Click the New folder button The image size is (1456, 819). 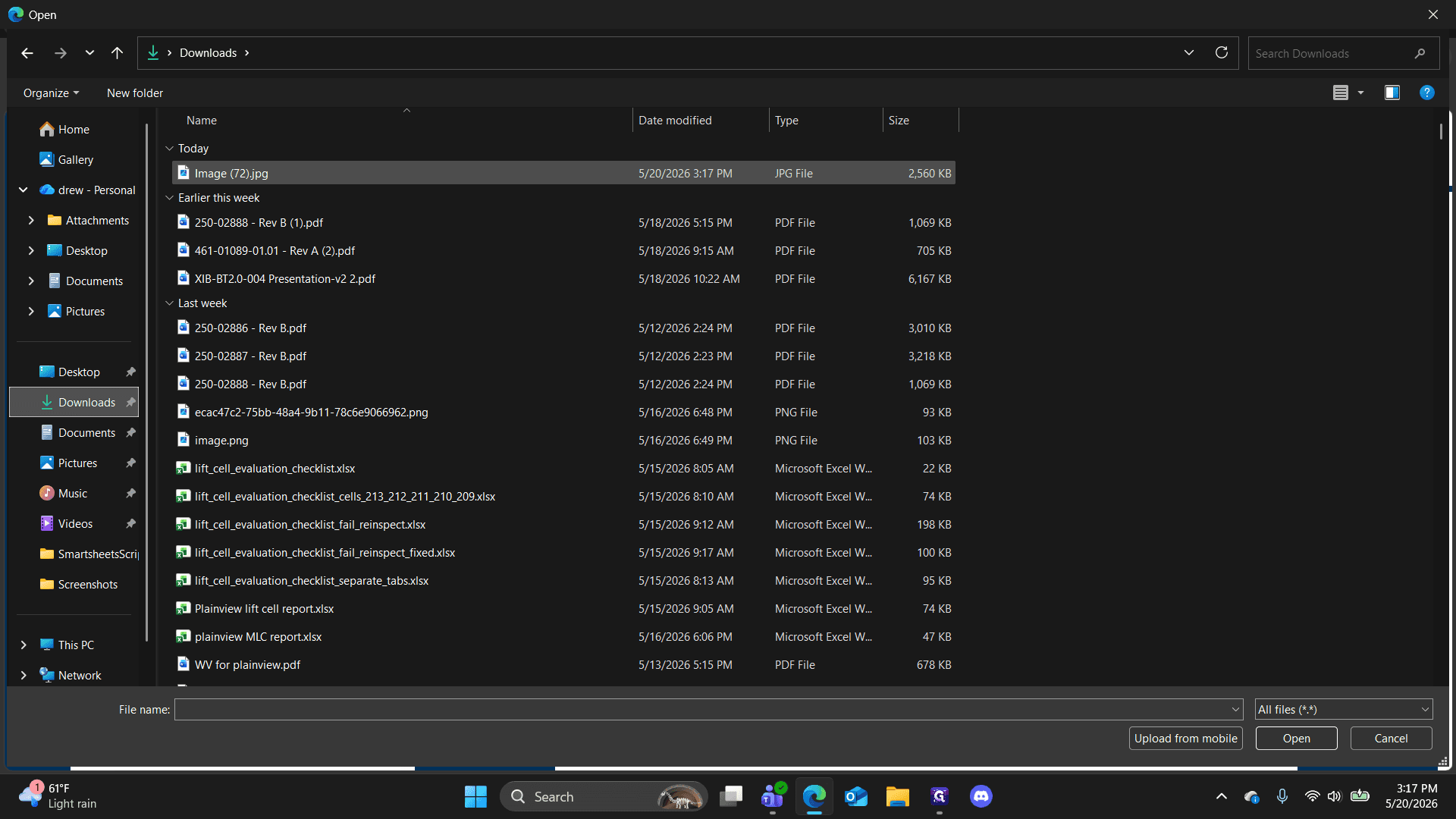pyautogui.click(x=135, y=93)
